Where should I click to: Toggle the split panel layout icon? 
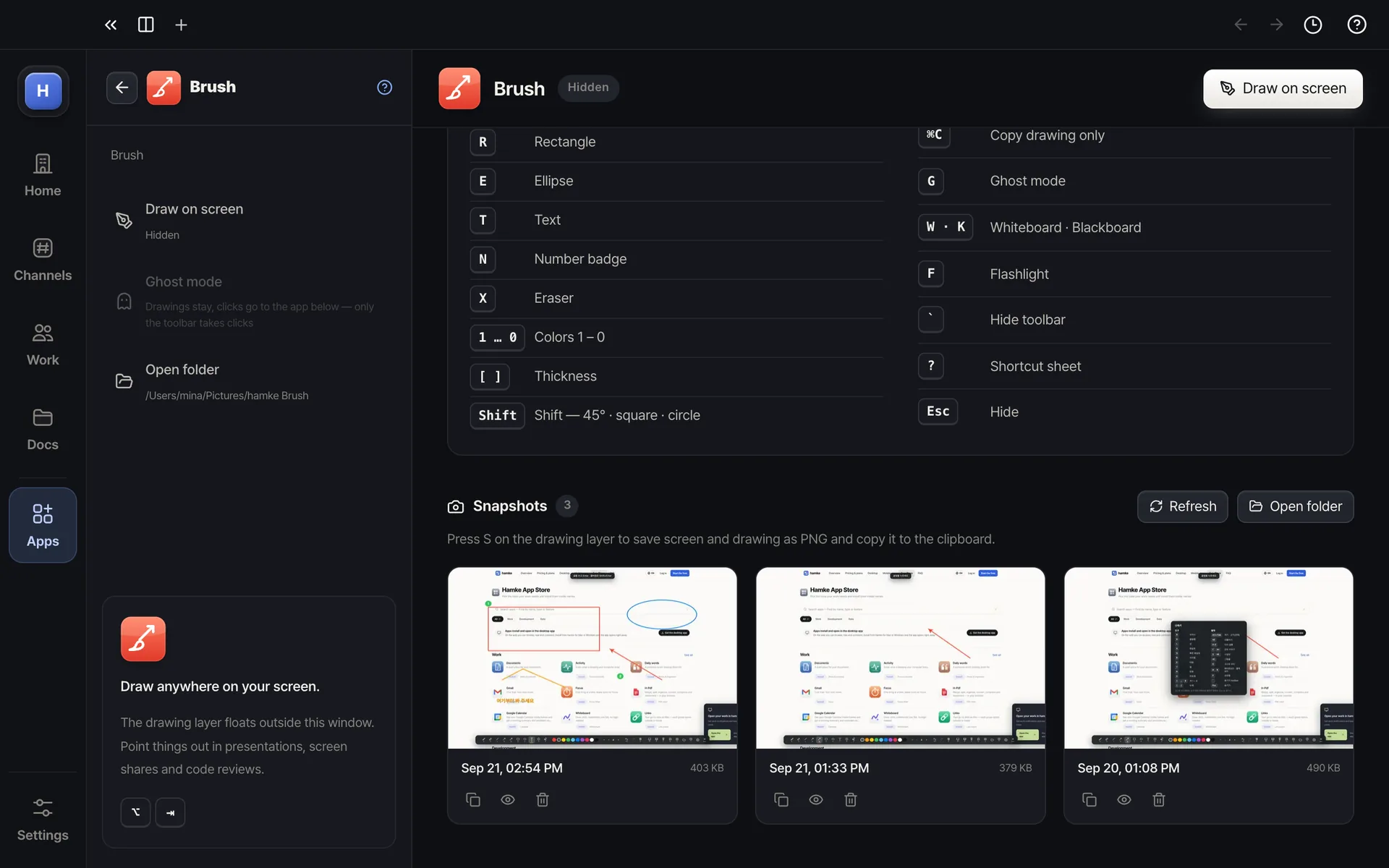coord(146,25)
